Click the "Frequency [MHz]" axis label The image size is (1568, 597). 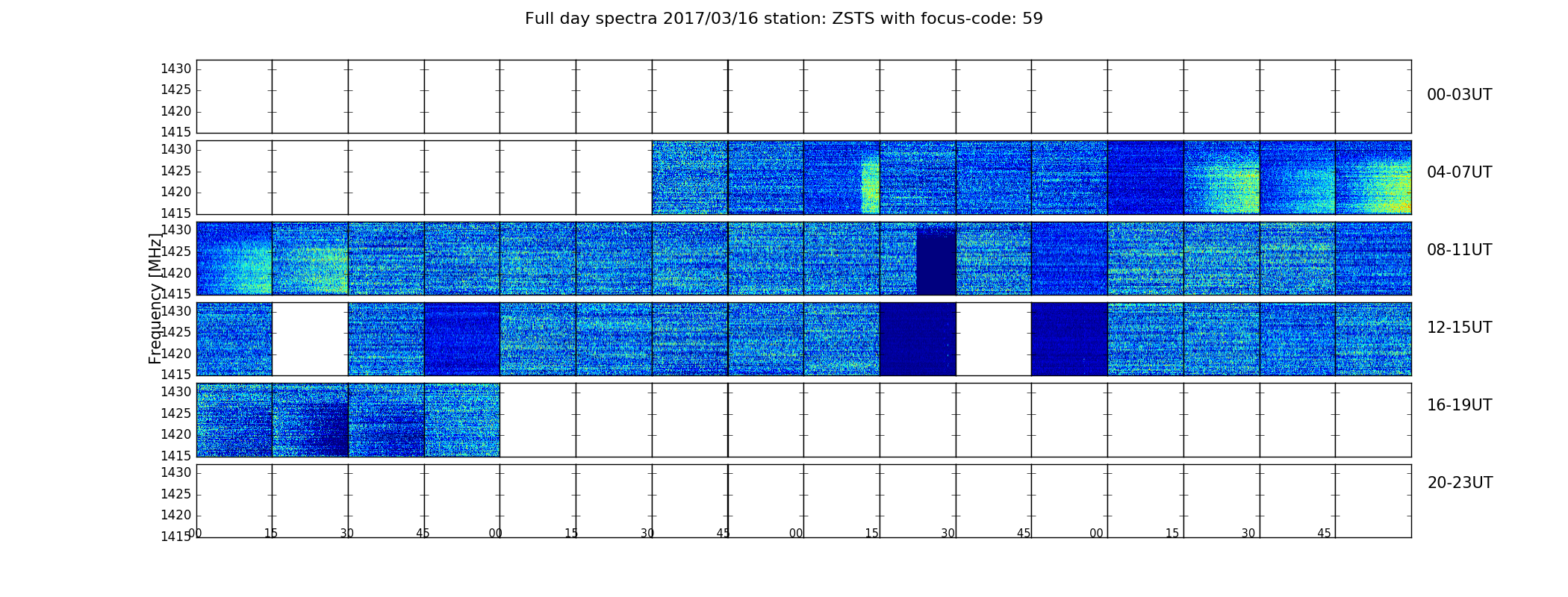[x=155, y=298]
